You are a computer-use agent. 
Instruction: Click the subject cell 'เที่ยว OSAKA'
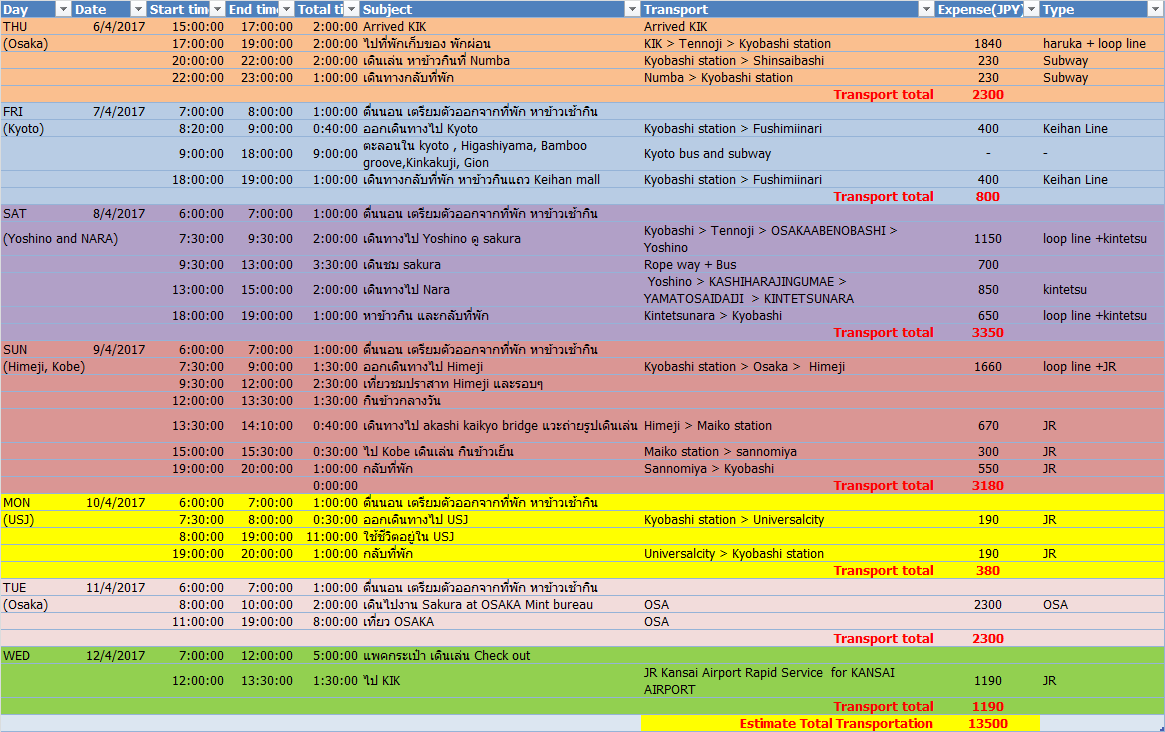coord(398,622)
